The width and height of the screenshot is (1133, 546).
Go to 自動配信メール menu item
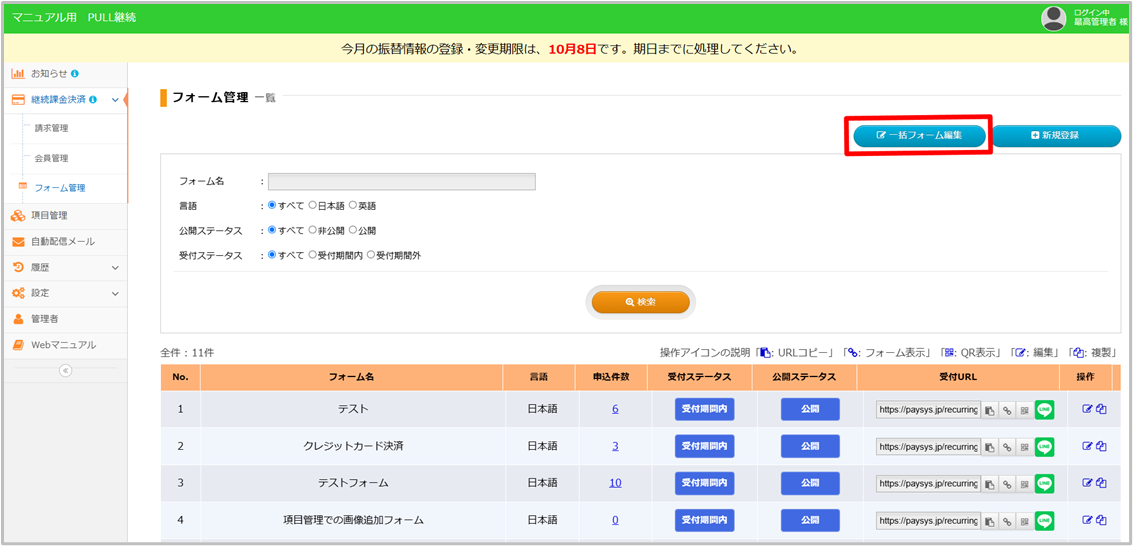(x=62, y=241)
